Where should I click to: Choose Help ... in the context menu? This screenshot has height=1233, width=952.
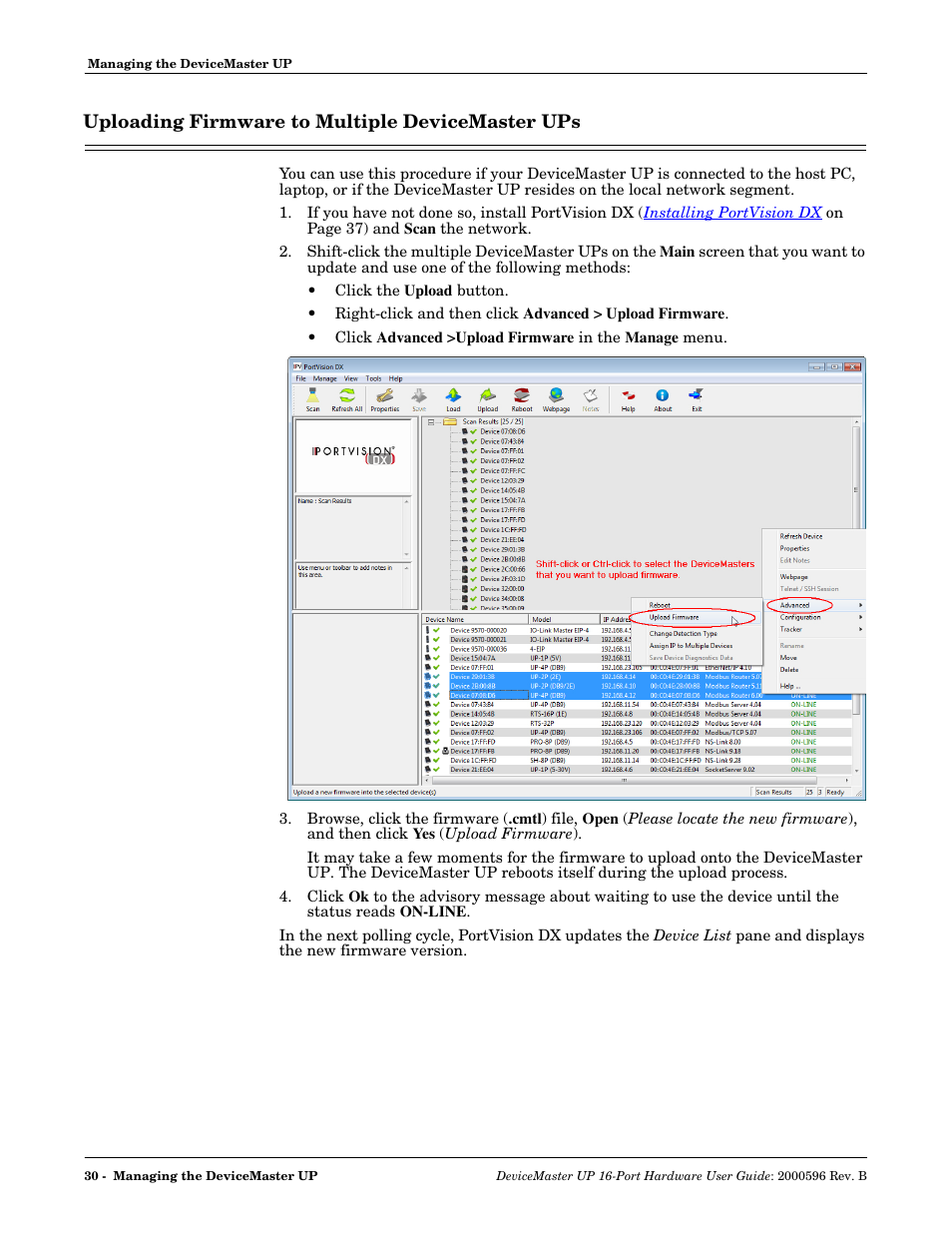(789, 687)
